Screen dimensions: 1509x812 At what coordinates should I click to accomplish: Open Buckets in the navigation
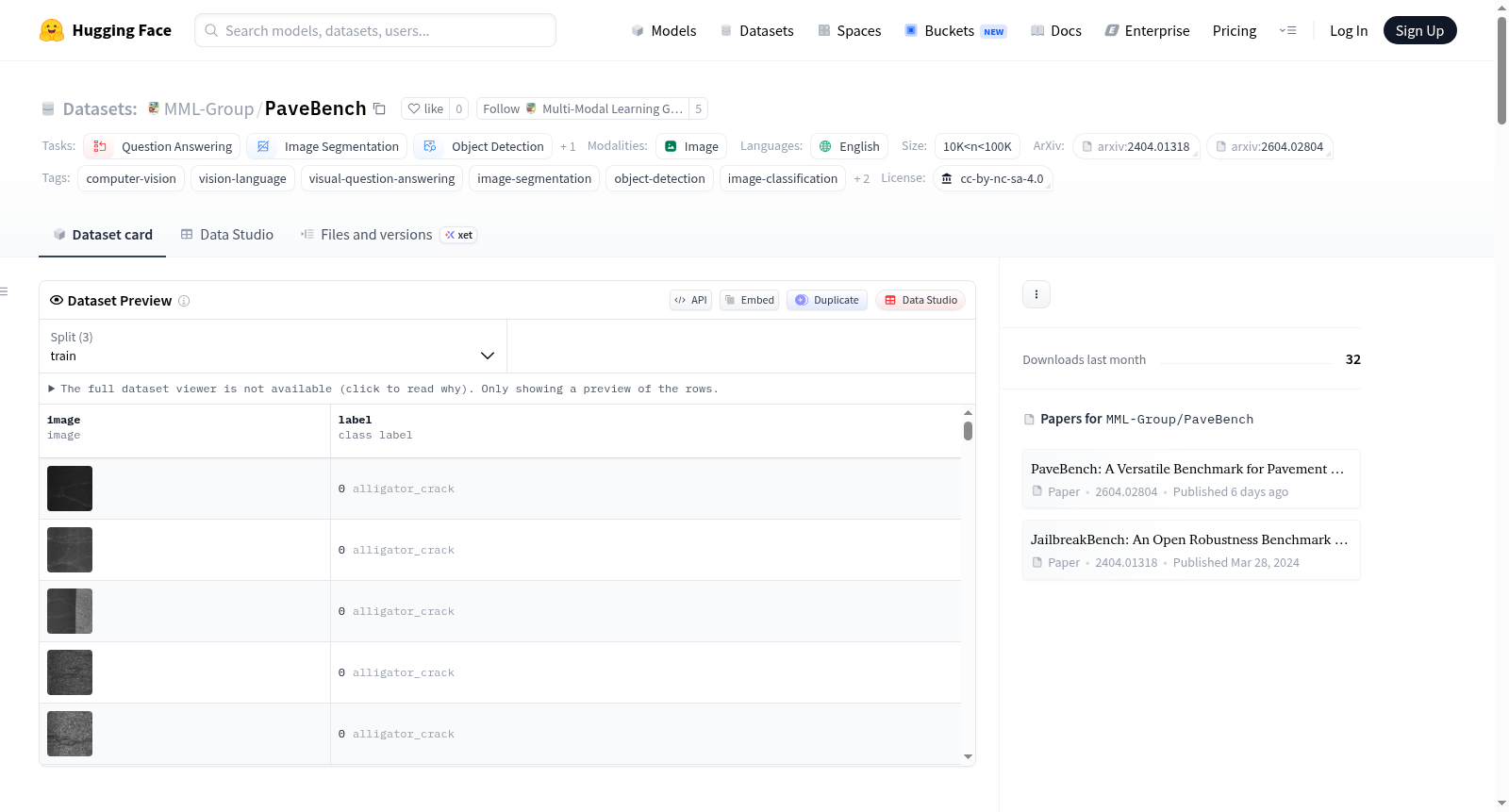955,31
